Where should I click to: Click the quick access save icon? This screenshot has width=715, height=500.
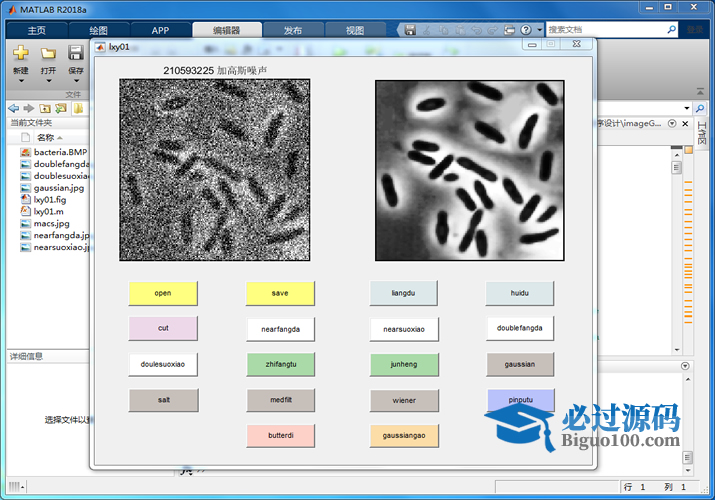pos(411,30)
